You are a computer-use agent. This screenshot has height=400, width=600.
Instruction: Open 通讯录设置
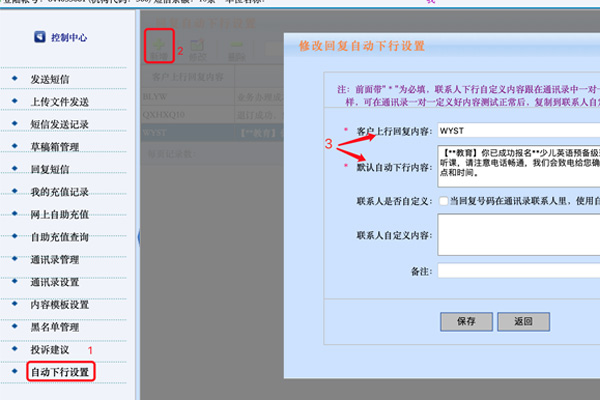[x=55, y=282]
